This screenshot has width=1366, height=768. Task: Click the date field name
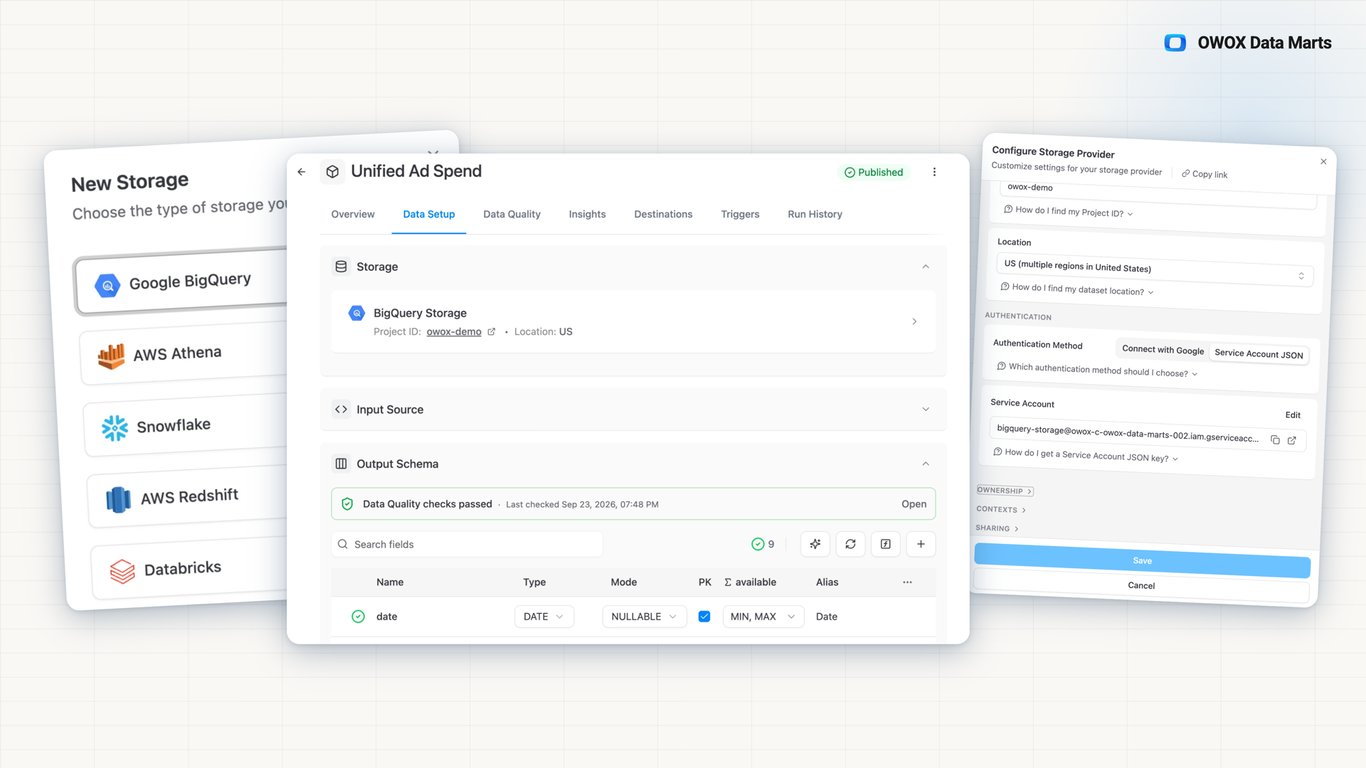(387, 616)
